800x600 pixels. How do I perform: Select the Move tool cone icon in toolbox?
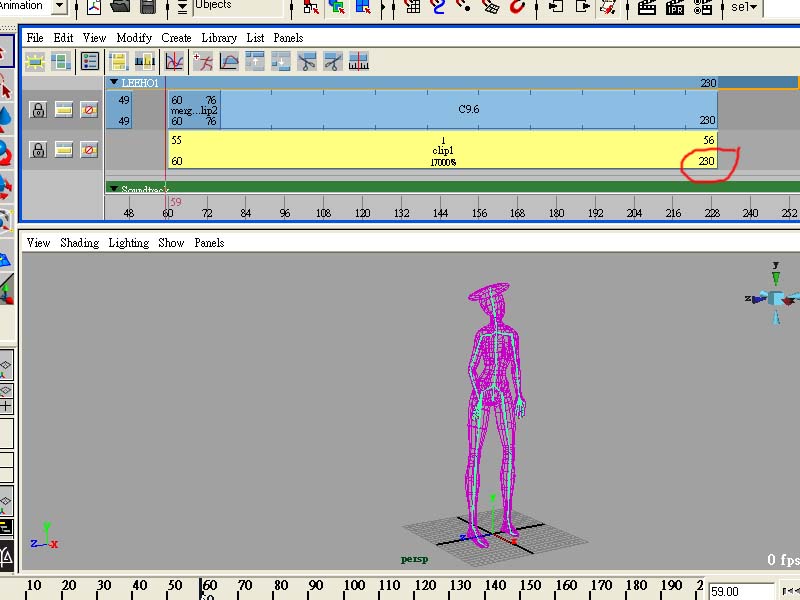(x=6, y=119)
